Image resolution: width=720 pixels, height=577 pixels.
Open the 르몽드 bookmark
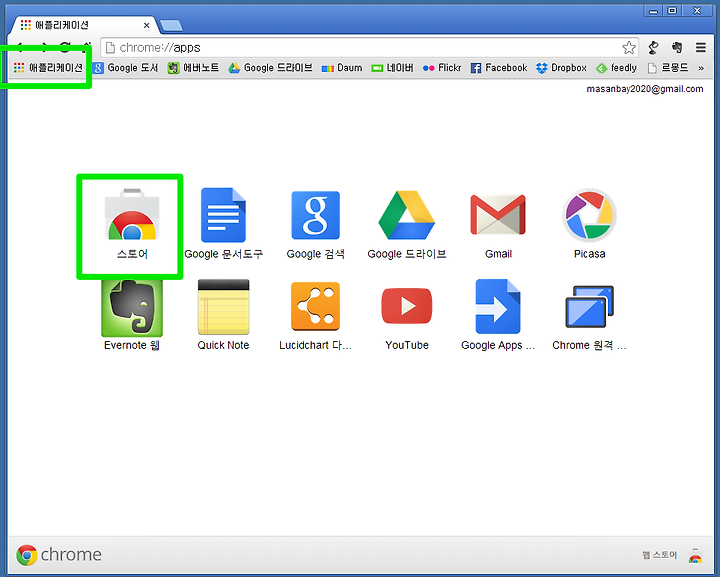pos(668,68)
